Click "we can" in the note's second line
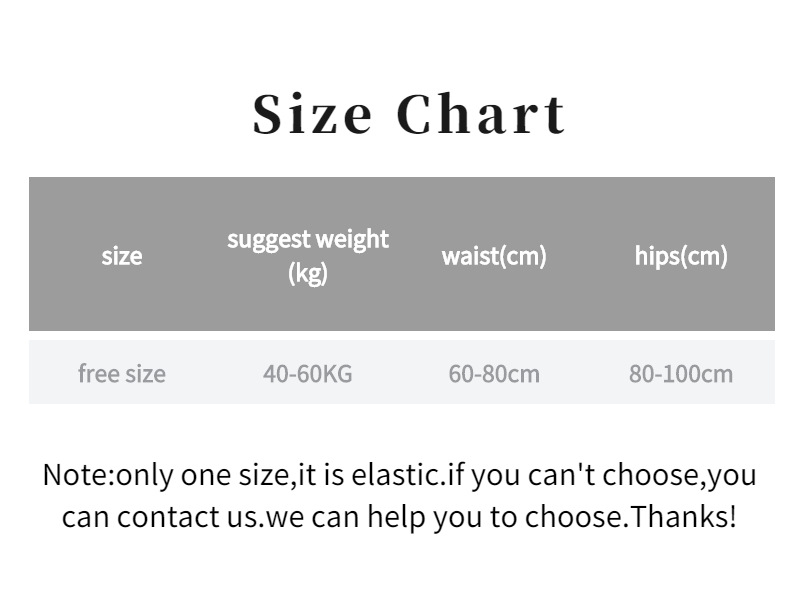 point(311,517)
